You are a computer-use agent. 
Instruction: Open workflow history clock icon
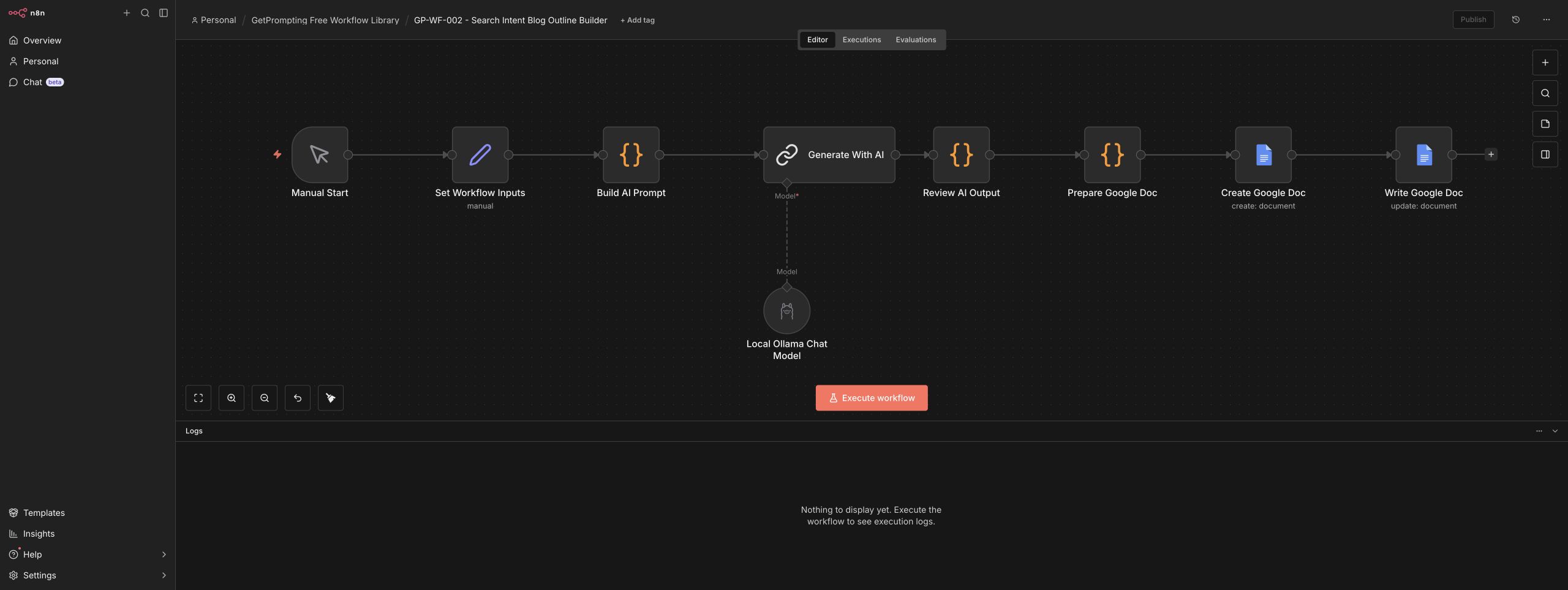coord(1515,20)
